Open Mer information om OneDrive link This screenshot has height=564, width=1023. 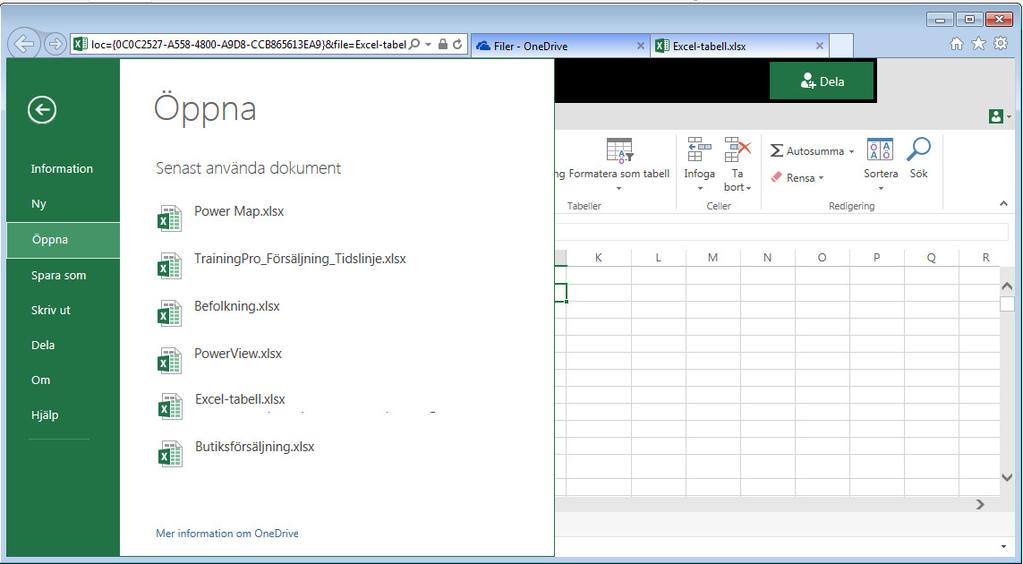227,533
